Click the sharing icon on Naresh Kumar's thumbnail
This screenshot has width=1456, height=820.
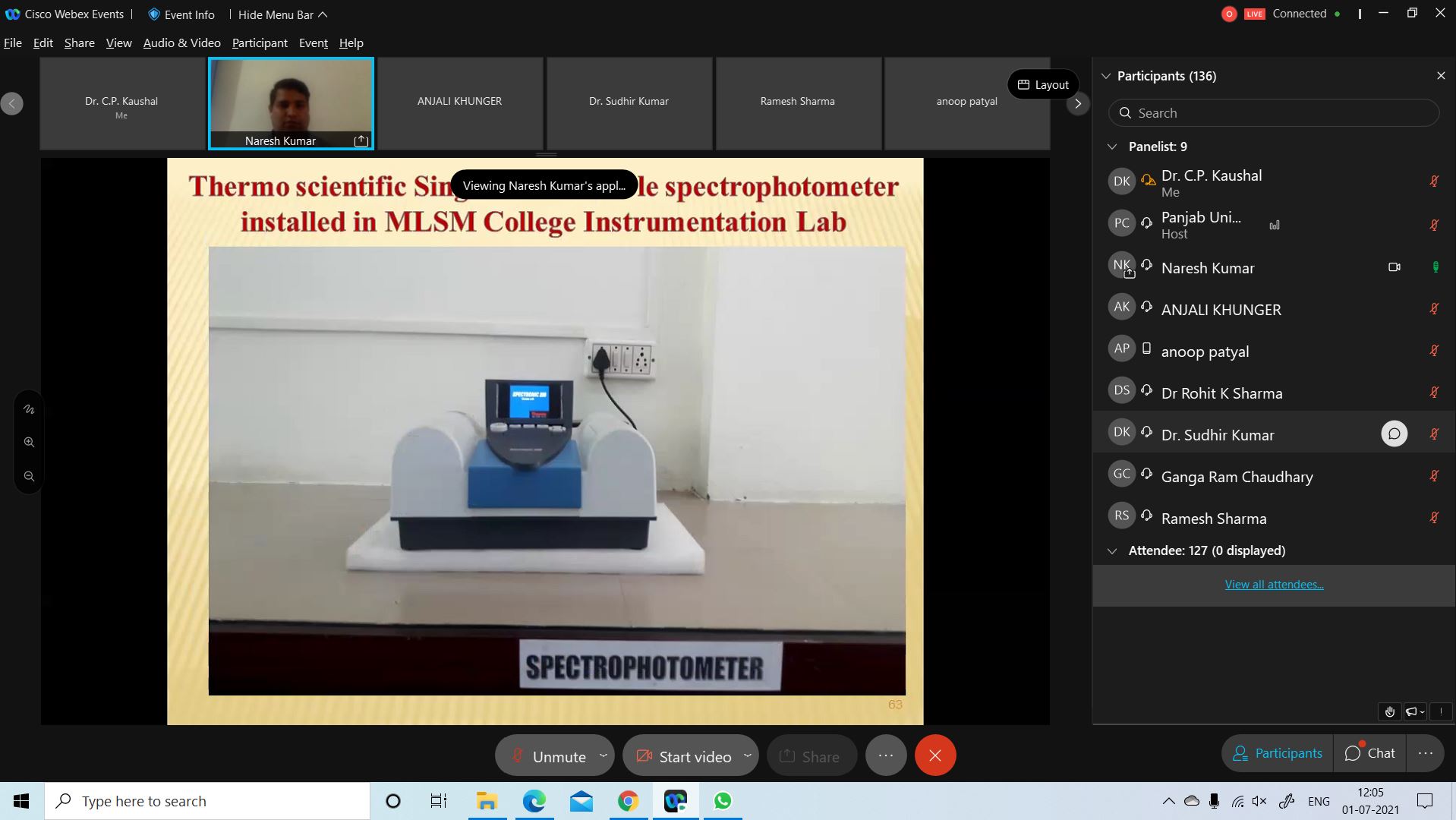point(361,140)
